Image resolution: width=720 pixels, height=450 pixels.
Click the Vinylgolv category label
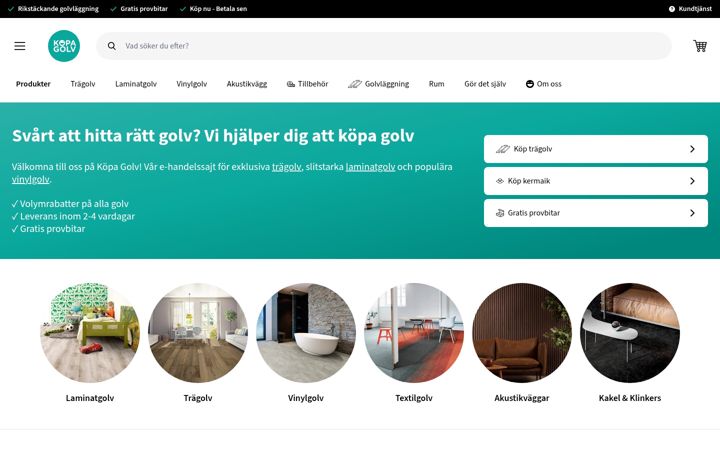click(x=306, y=398)
